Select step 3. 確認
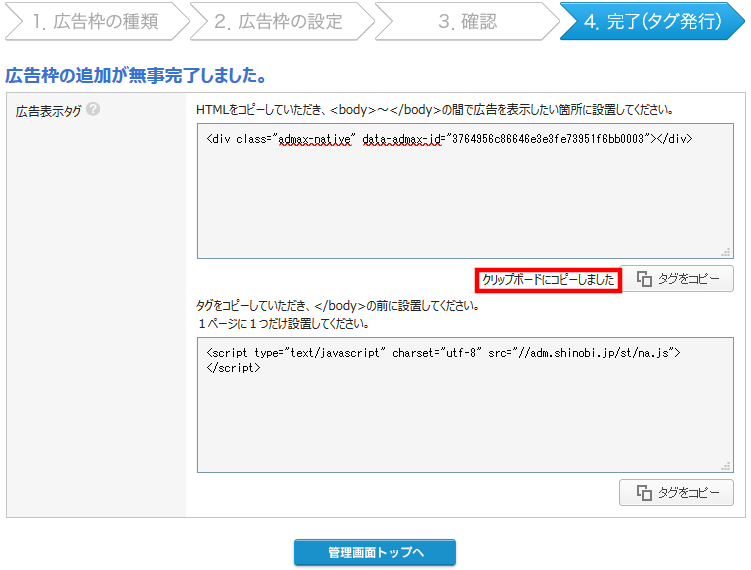 point(467,22)
